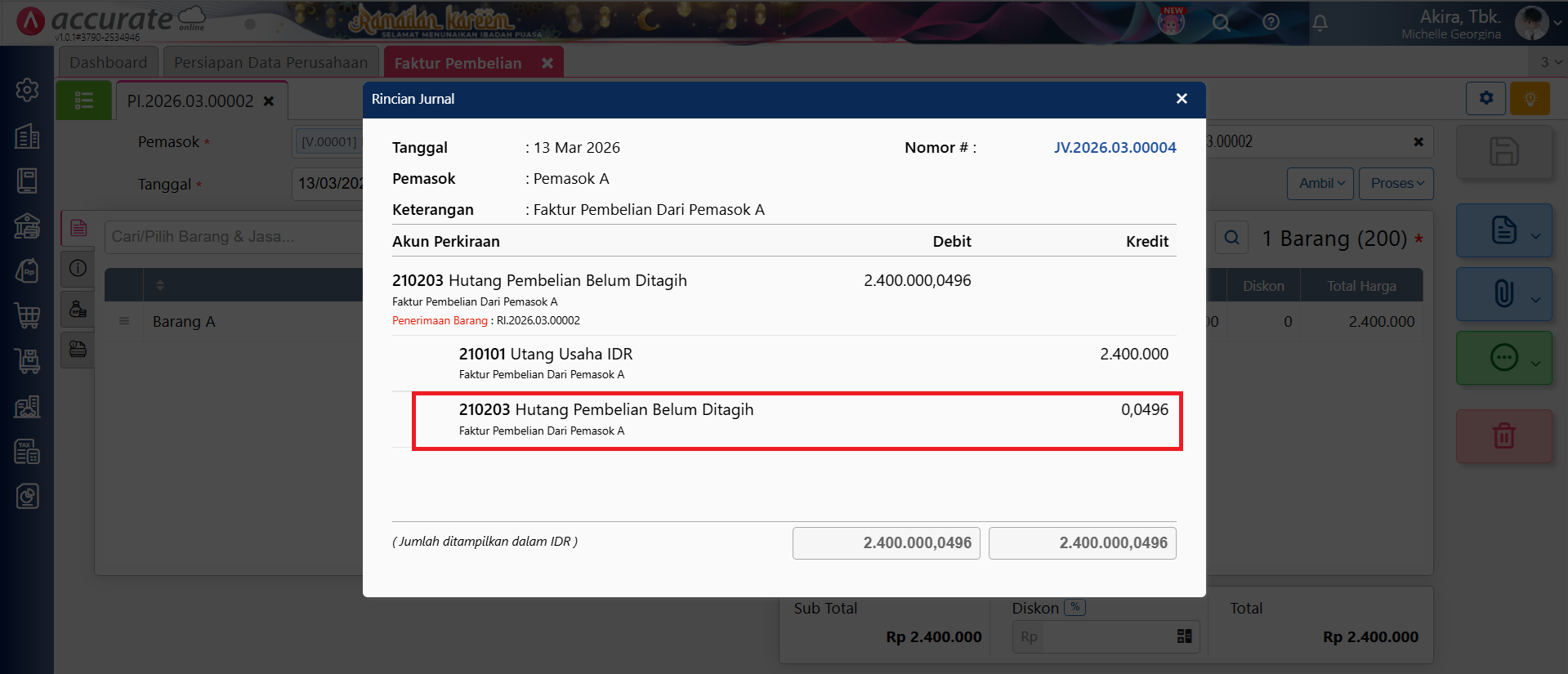
Task: Click the Penerimaan Barang link
Action: 440,321
